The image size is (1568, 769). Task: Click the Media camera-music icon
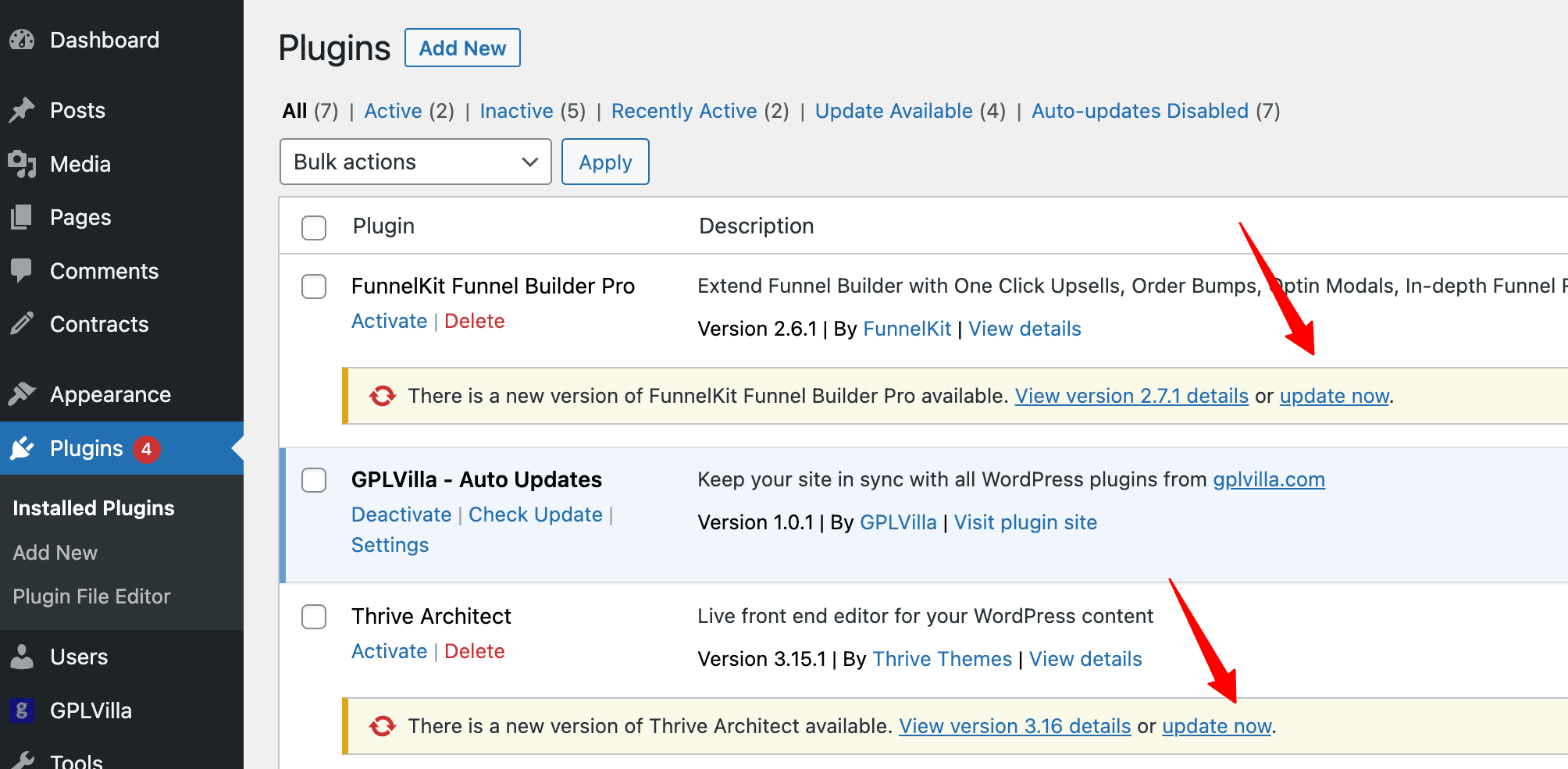click(22, 164)
